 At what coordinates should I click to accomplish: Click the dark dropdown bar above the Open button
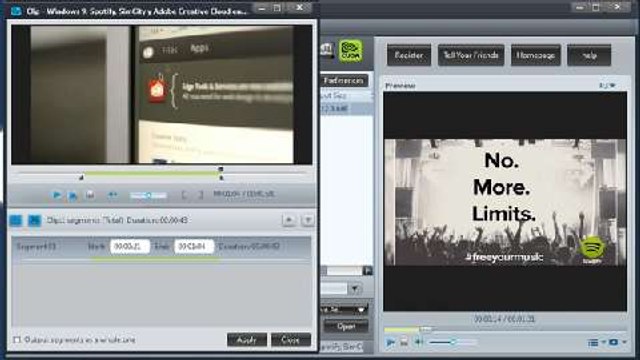(345, 309)
